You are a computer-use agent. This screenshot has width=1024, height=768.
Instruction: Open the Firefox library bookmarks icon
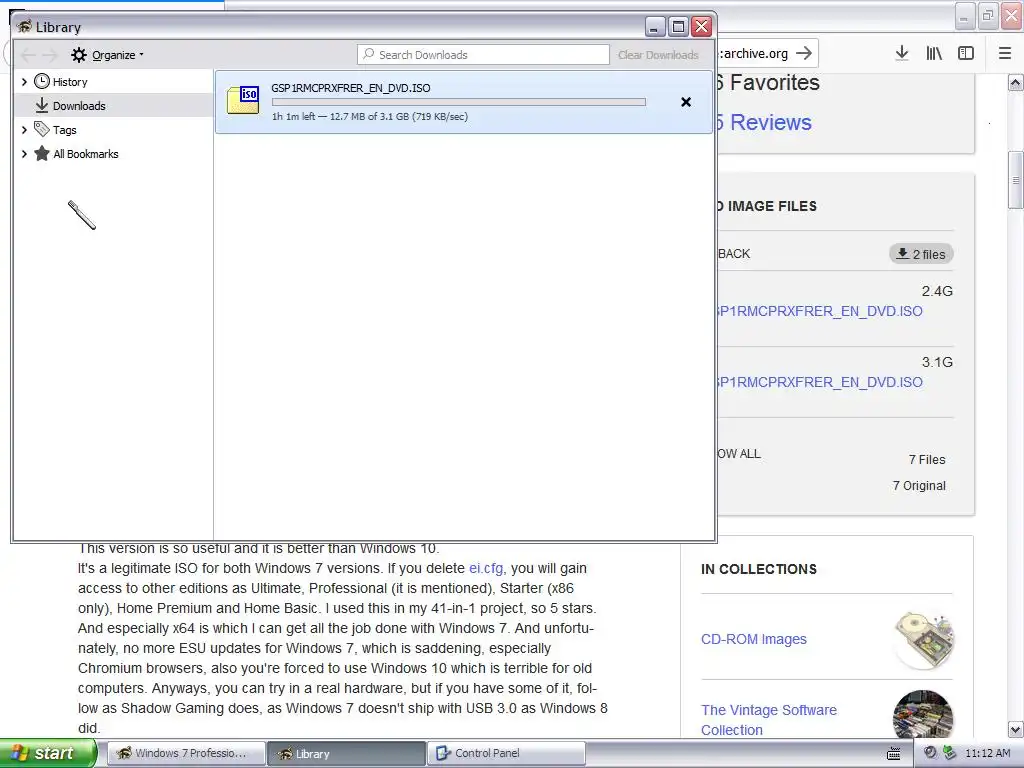pos(934,53)
